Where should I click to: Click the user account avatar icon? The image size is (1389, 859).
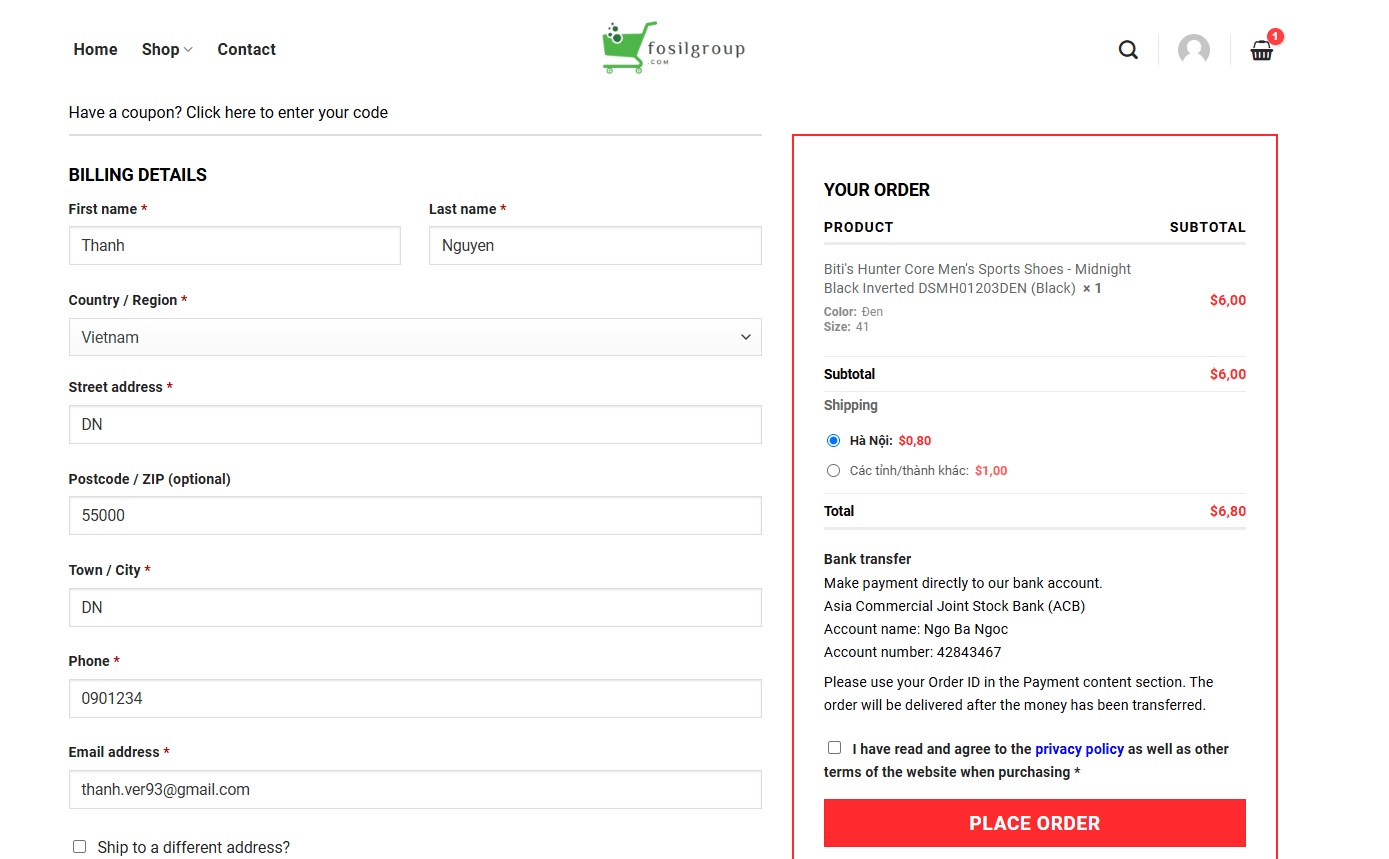pyautogui.click(x=1194, y=50)
